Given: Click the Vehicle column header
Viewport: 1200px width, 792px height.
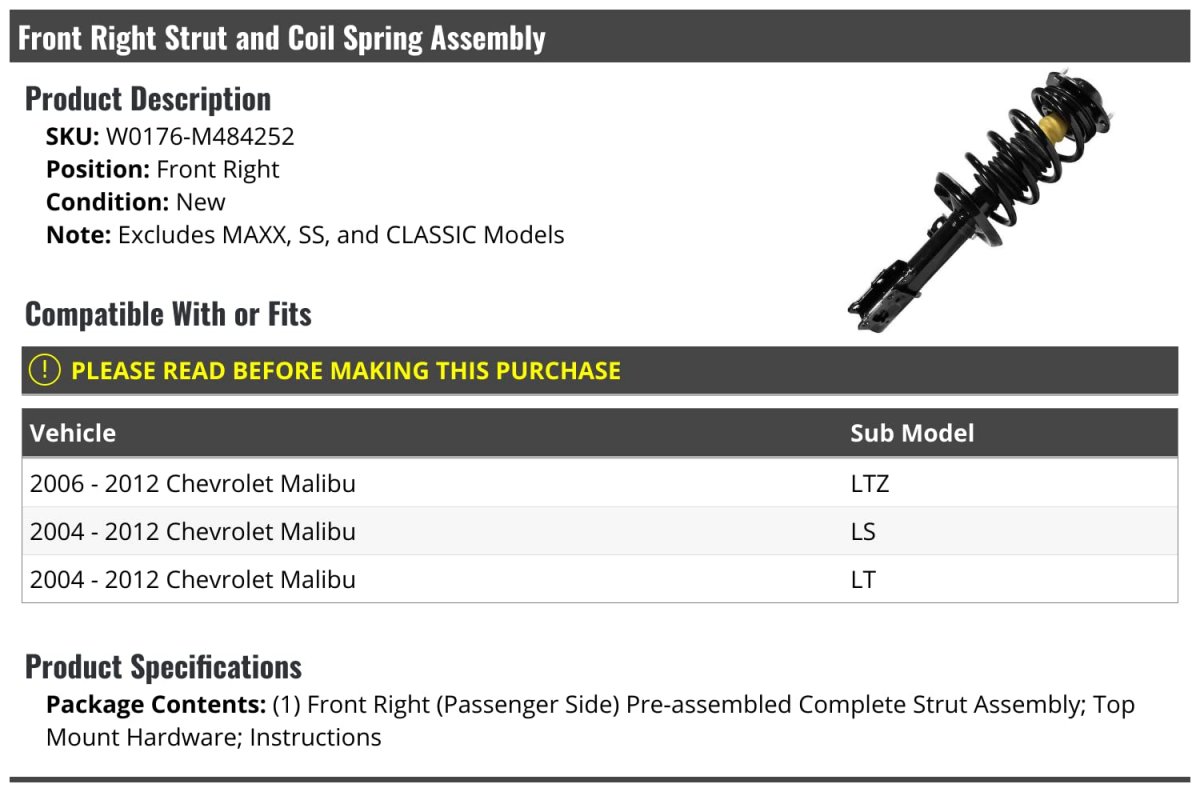Looking at the screenshot, I should (x=73, y=433).
